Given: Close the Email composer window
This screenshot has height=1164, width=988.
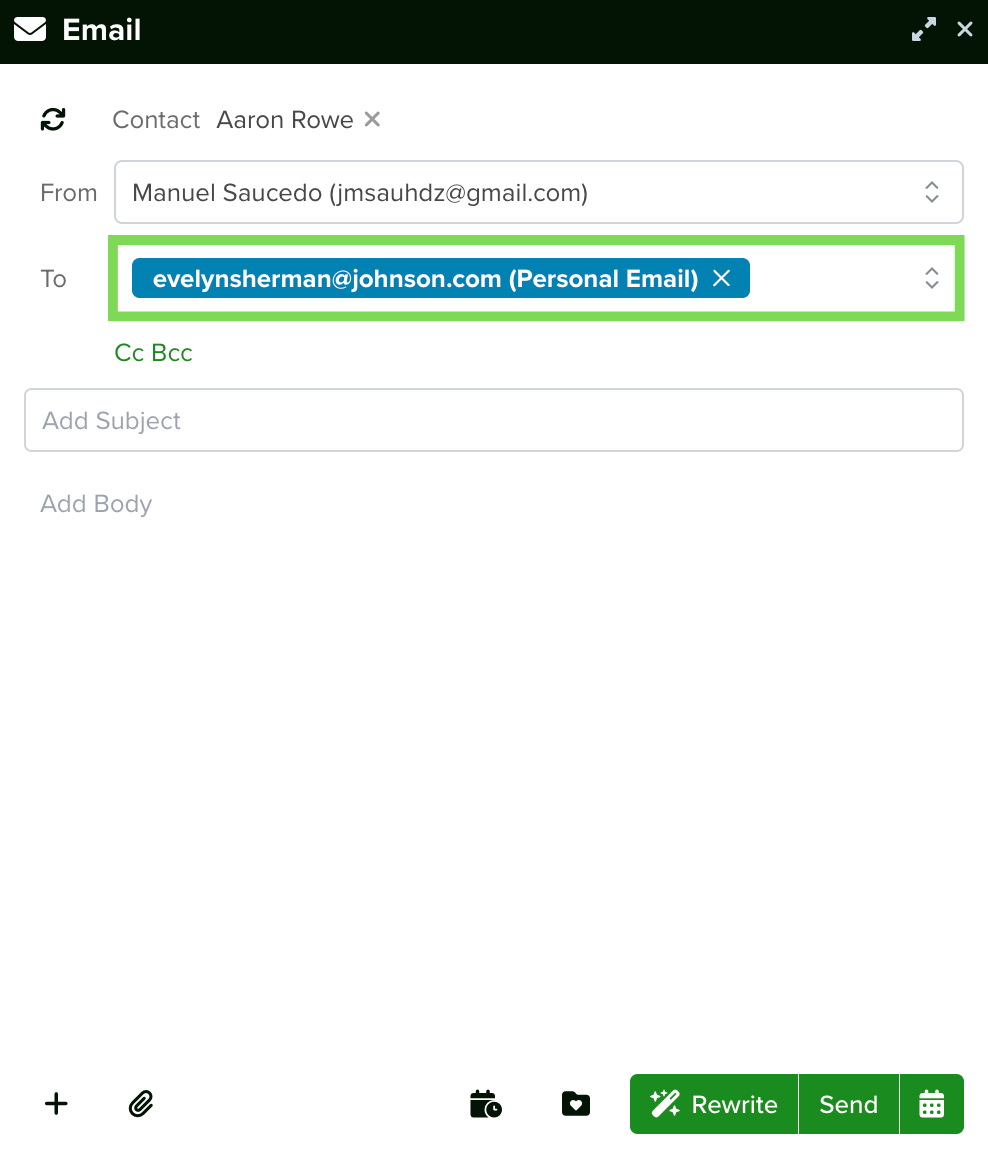Looking at the screenshot, I should tap(965, 30).
